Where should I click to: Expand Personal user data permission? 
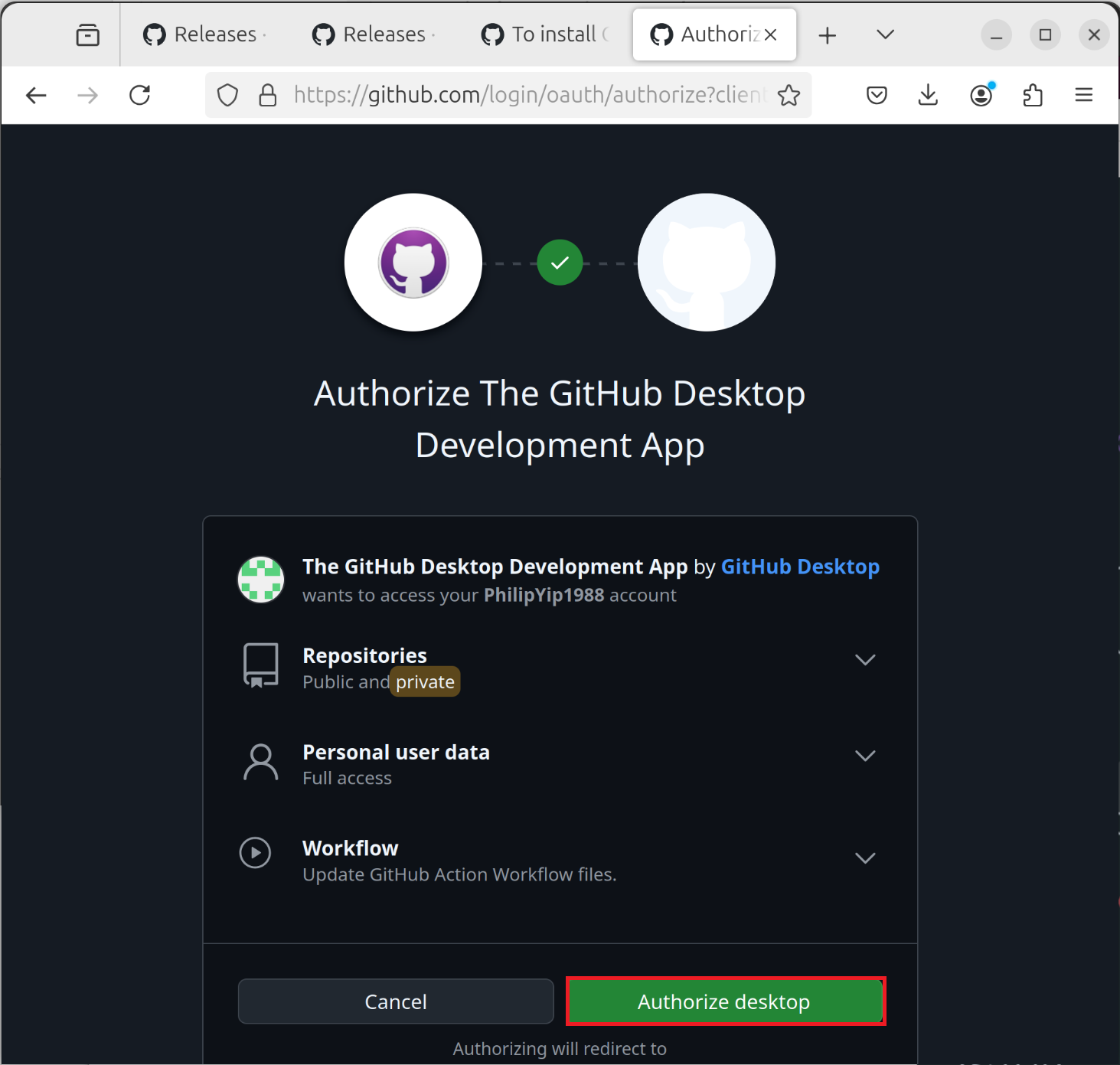864,756
